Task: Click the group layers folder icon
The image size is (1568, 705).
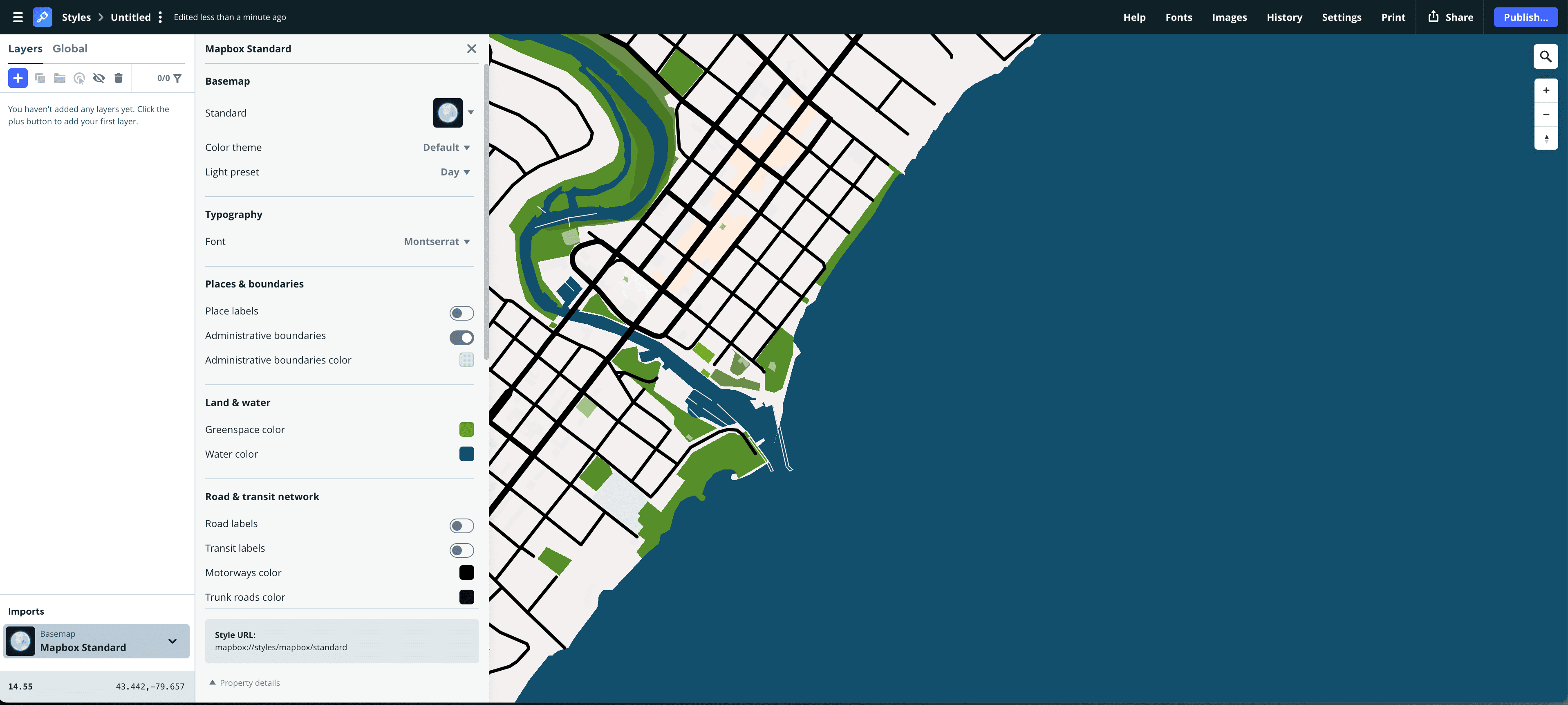Action: click(x=59, y=78)
